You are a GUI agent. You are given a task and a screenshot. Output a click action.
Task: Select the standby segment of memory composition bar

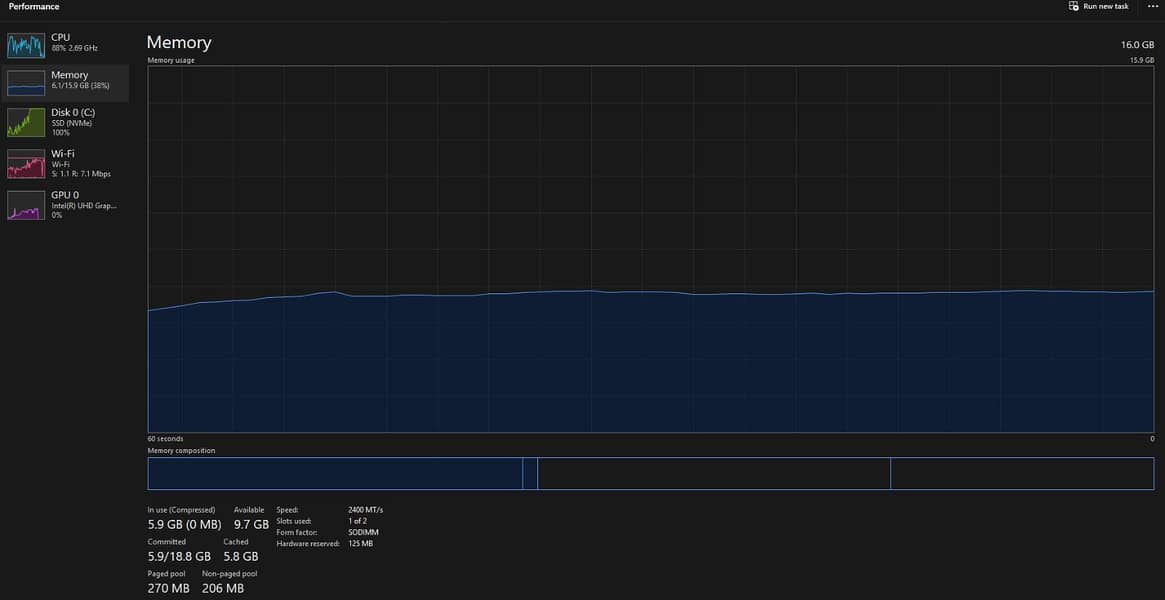pyautogui.click(x=713, y=474)
